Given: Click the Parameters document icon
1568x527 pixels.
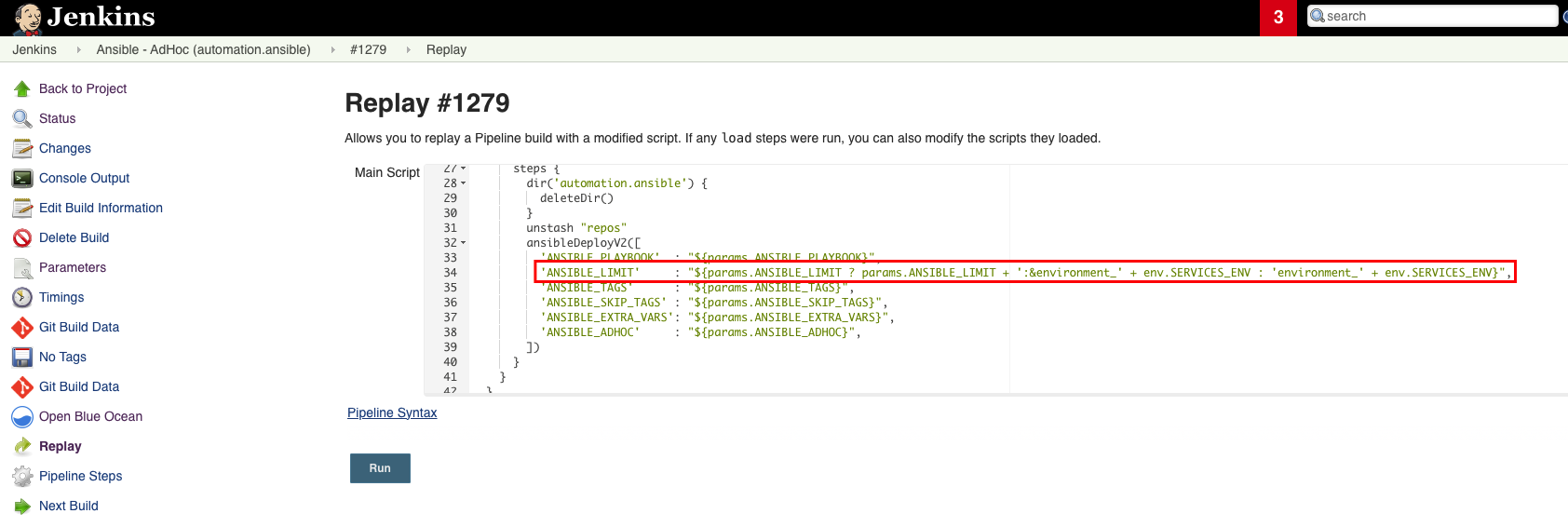Looking at the screenshot, I should pyautogui.click(x=22, y=267).
